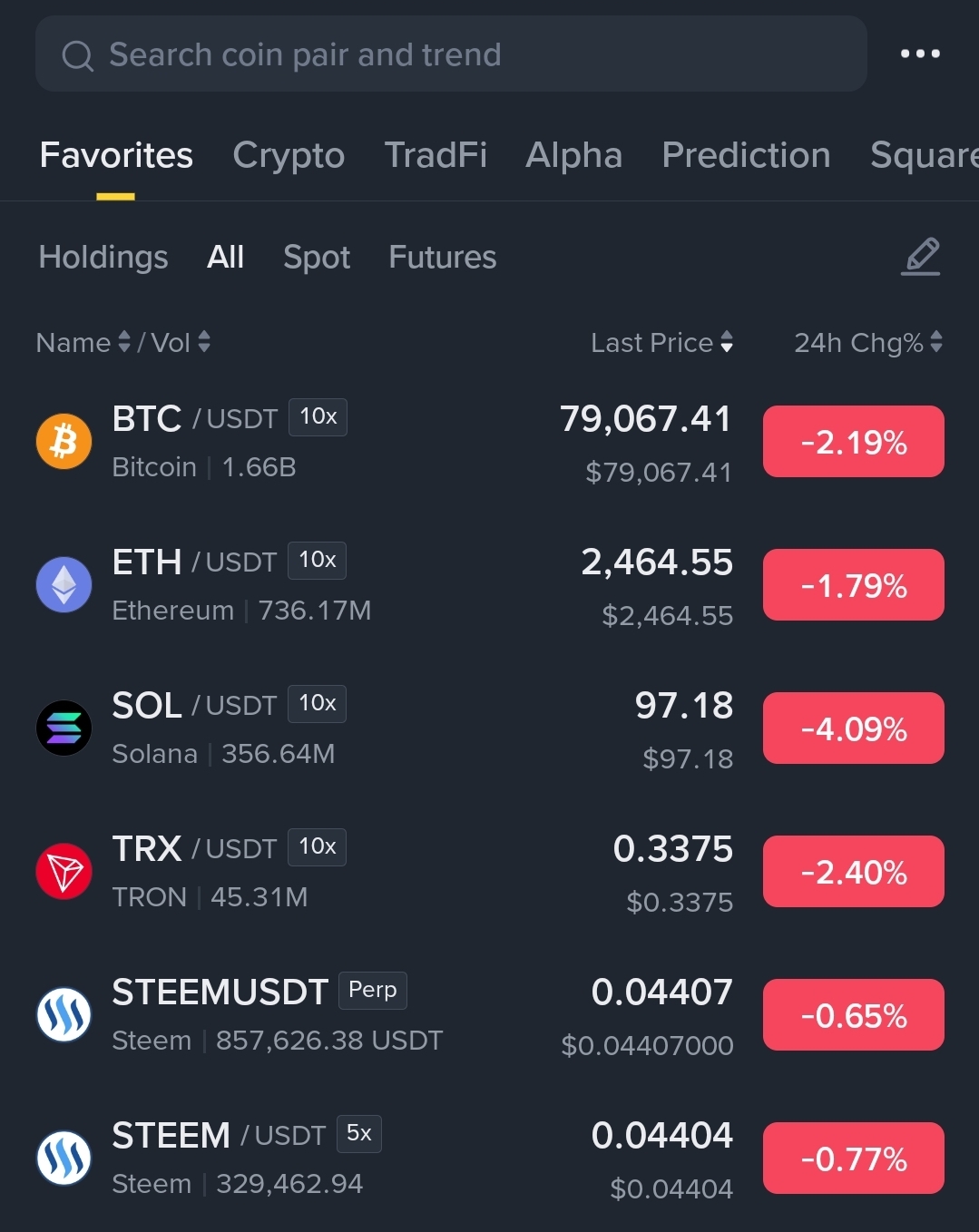Show Holdings filter
Viewport: 979px width, 1232px height.
coord(103,258)
